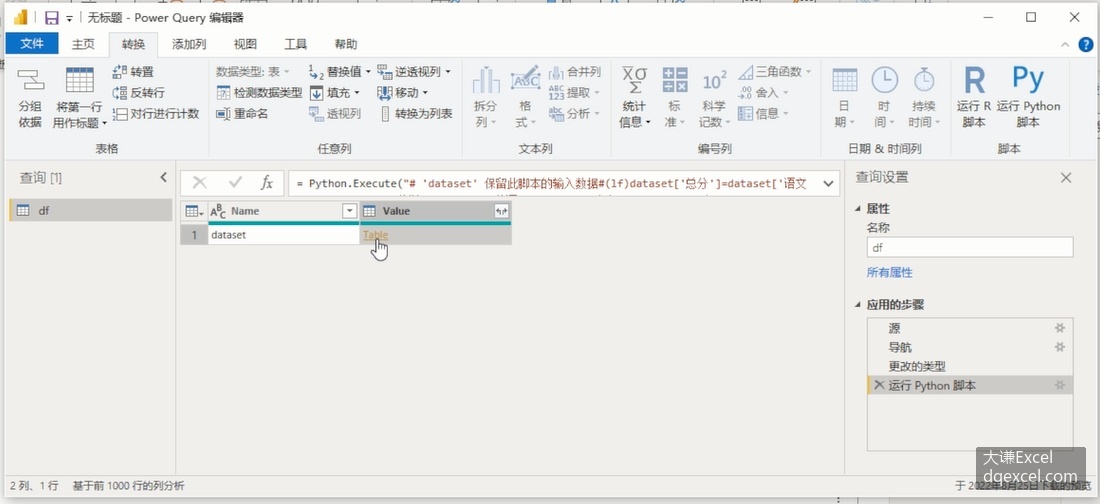Switch to the 主页 tab
The height and width of the screenshot is (504, 1100).
tap(83, 44)
